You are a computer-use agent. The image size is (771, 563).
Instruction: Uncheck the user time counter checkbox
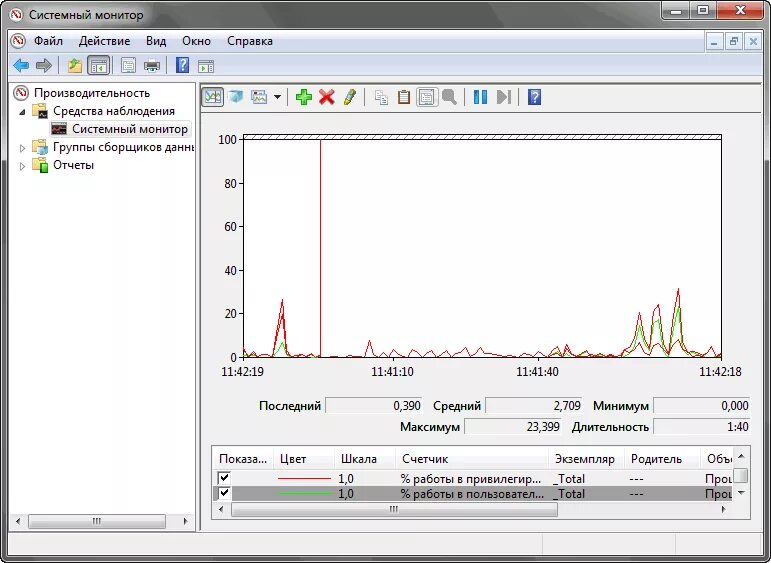pos(224,493)
